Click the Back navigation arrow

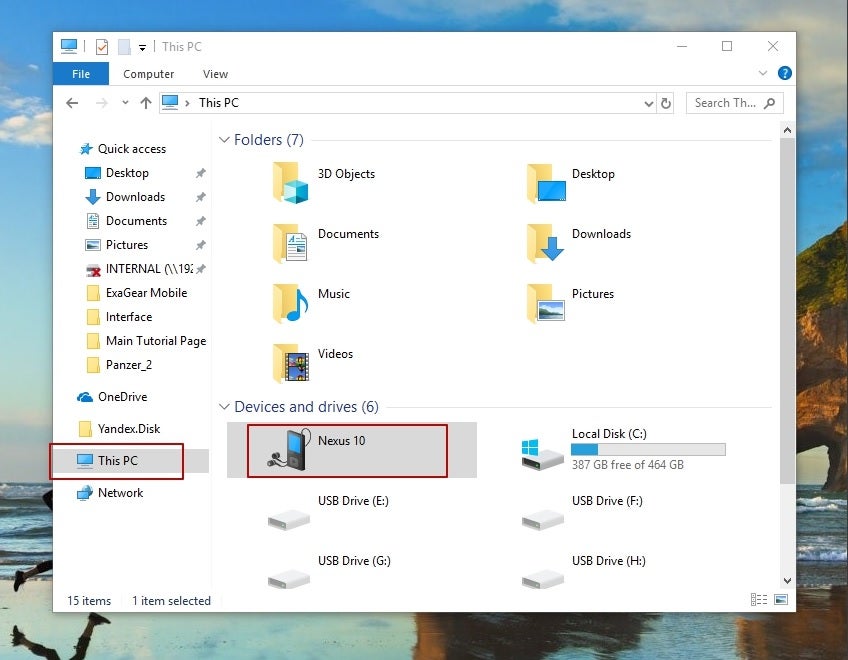tap(72, 103)
